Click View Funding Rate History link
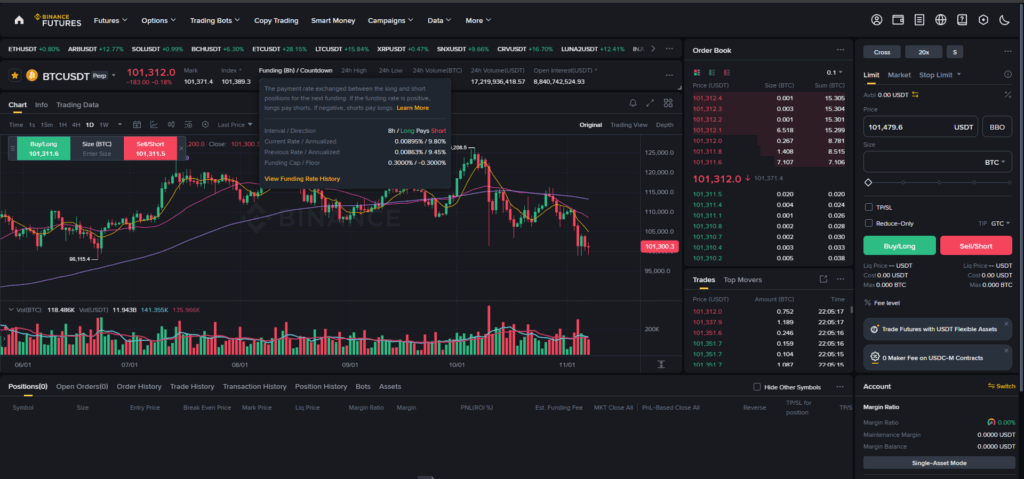 [x=301, y=178]
